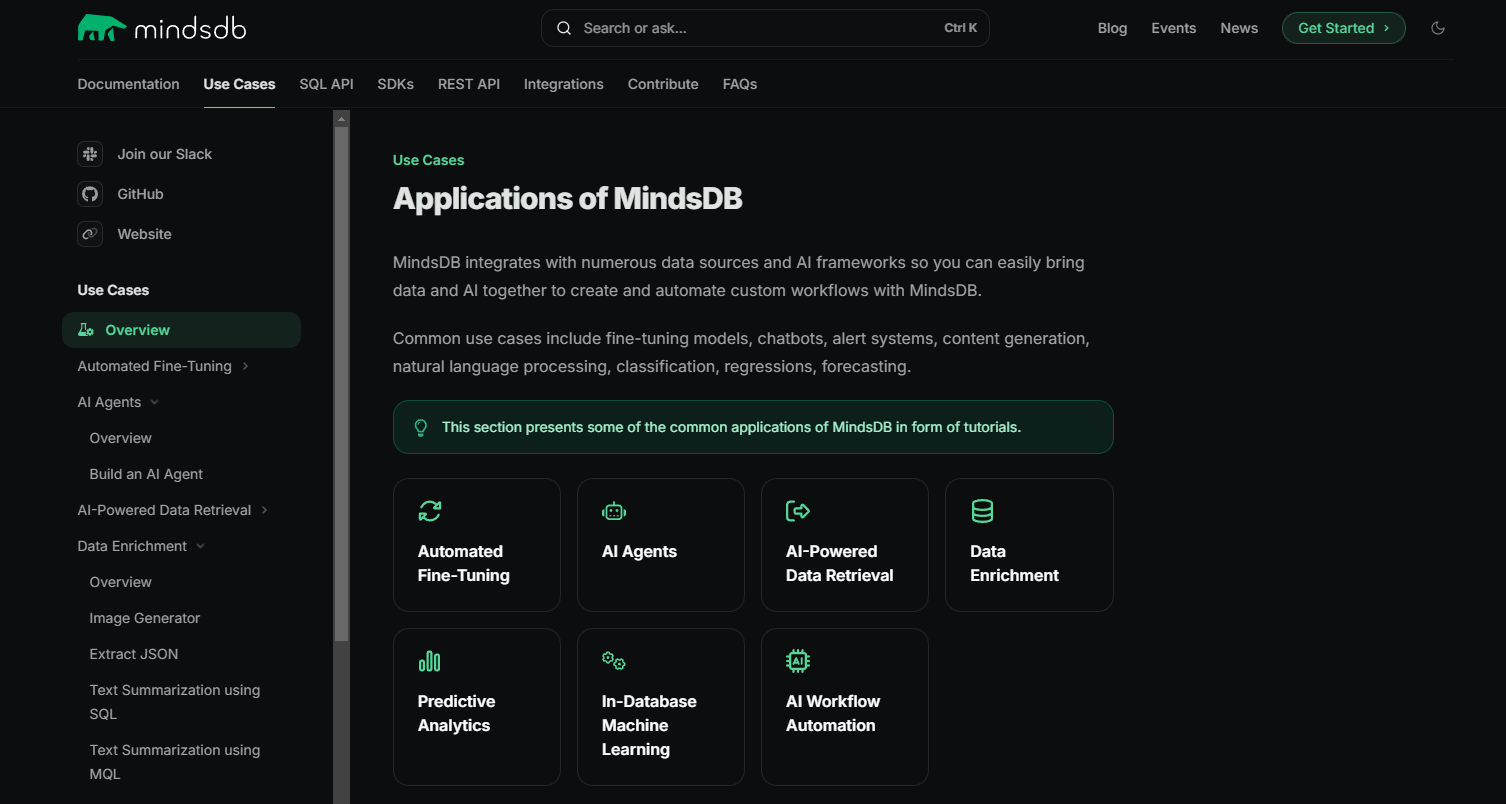Click the Website link icon in sidebar
Screen dimensions: 1506x804
point(90,234)
